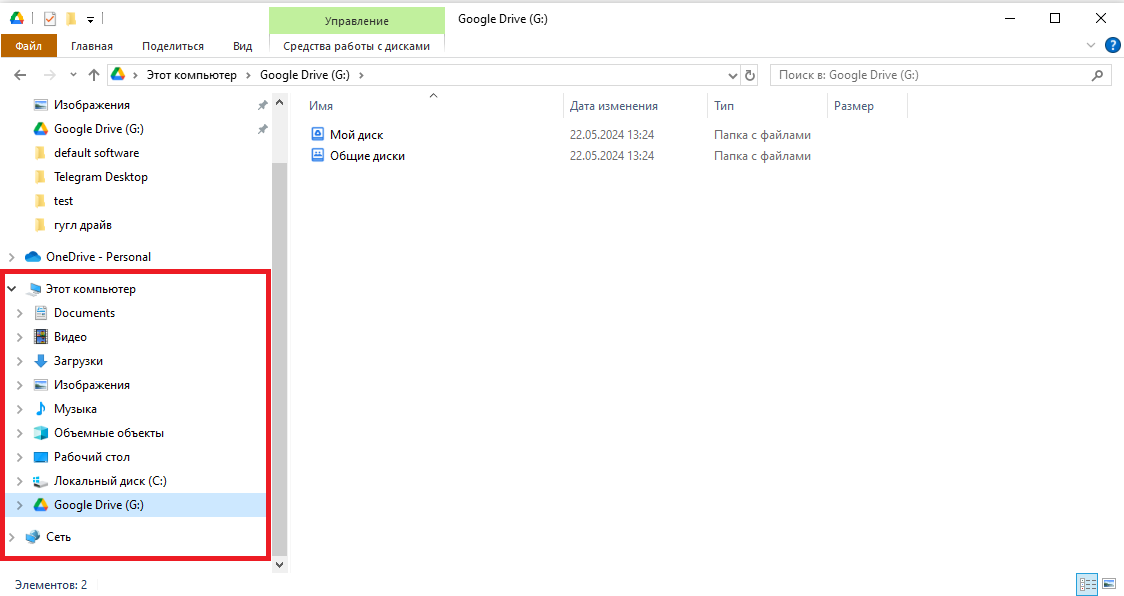
Task: Click the back navigation arrow
Action: tap(20, 75)
